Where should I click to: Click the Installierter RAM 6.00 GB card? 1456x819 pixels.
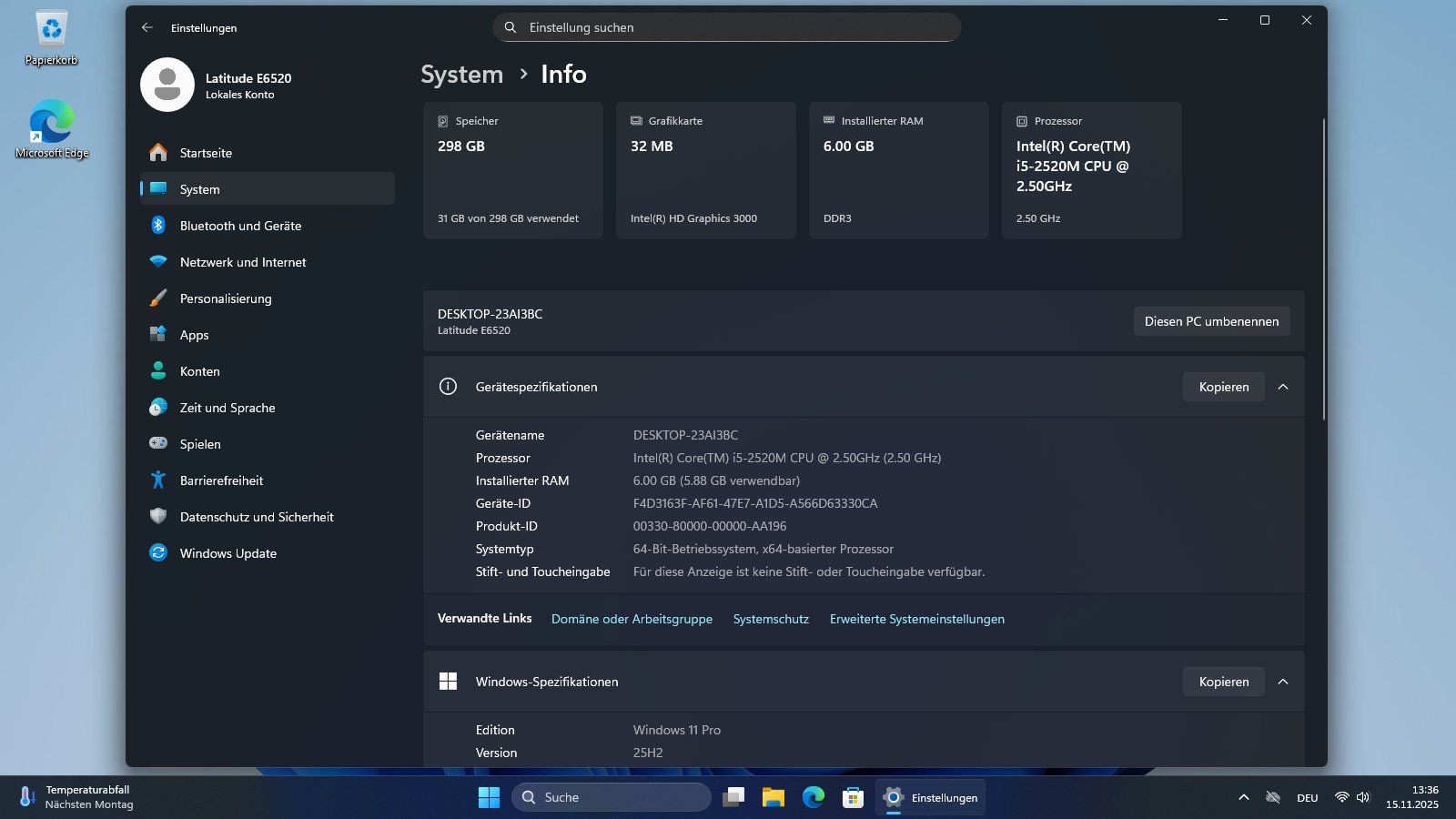coord(899,170)
